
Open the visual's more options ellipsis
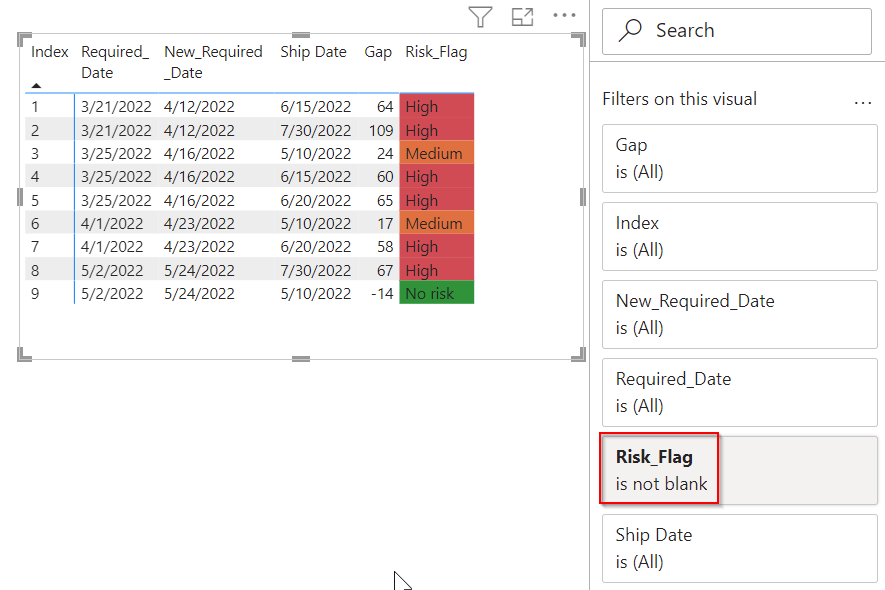click(564, 15)
